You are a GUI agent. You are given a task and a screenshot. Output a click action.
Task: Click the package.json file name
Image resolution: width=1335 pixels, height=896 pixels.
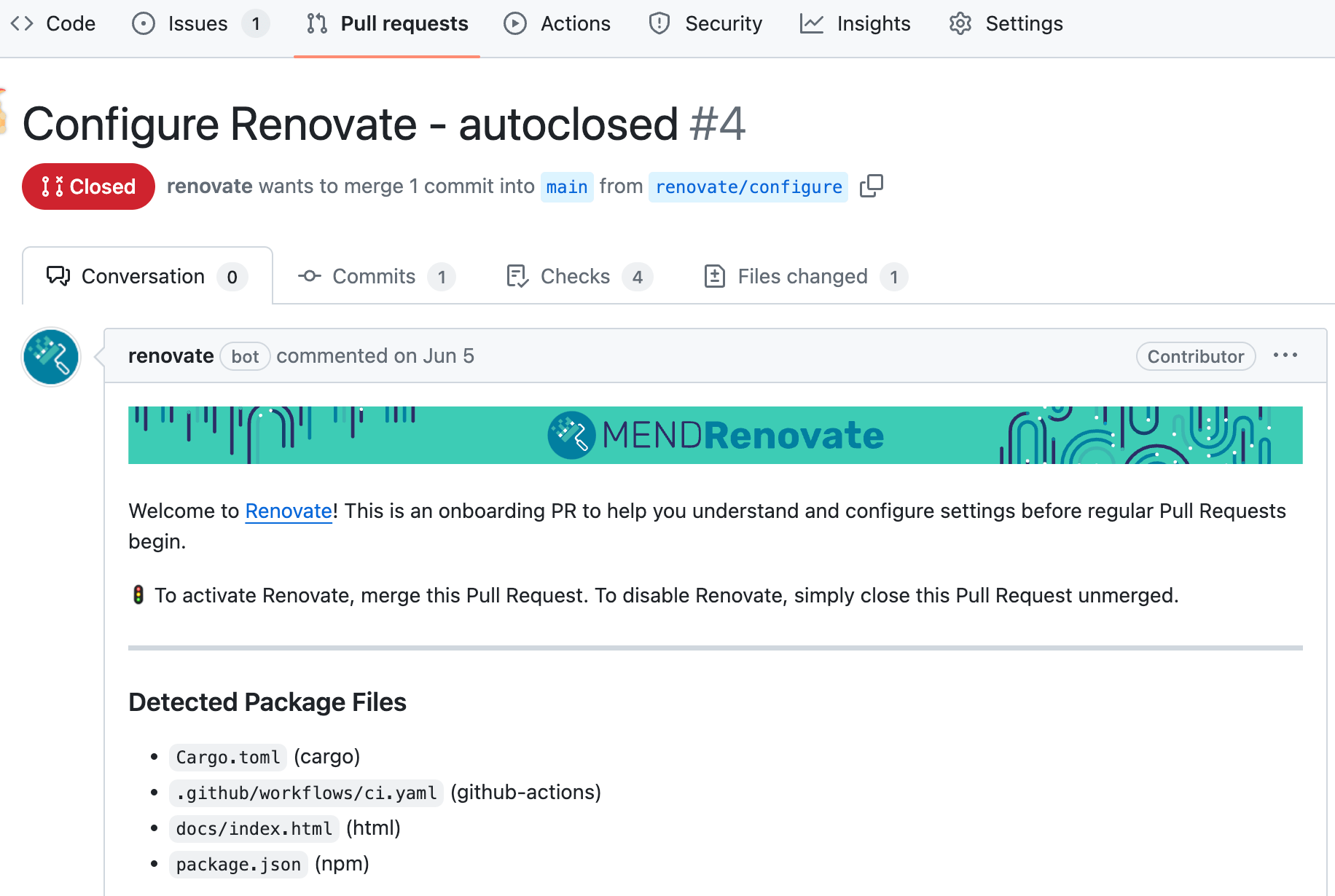[238, 864]
